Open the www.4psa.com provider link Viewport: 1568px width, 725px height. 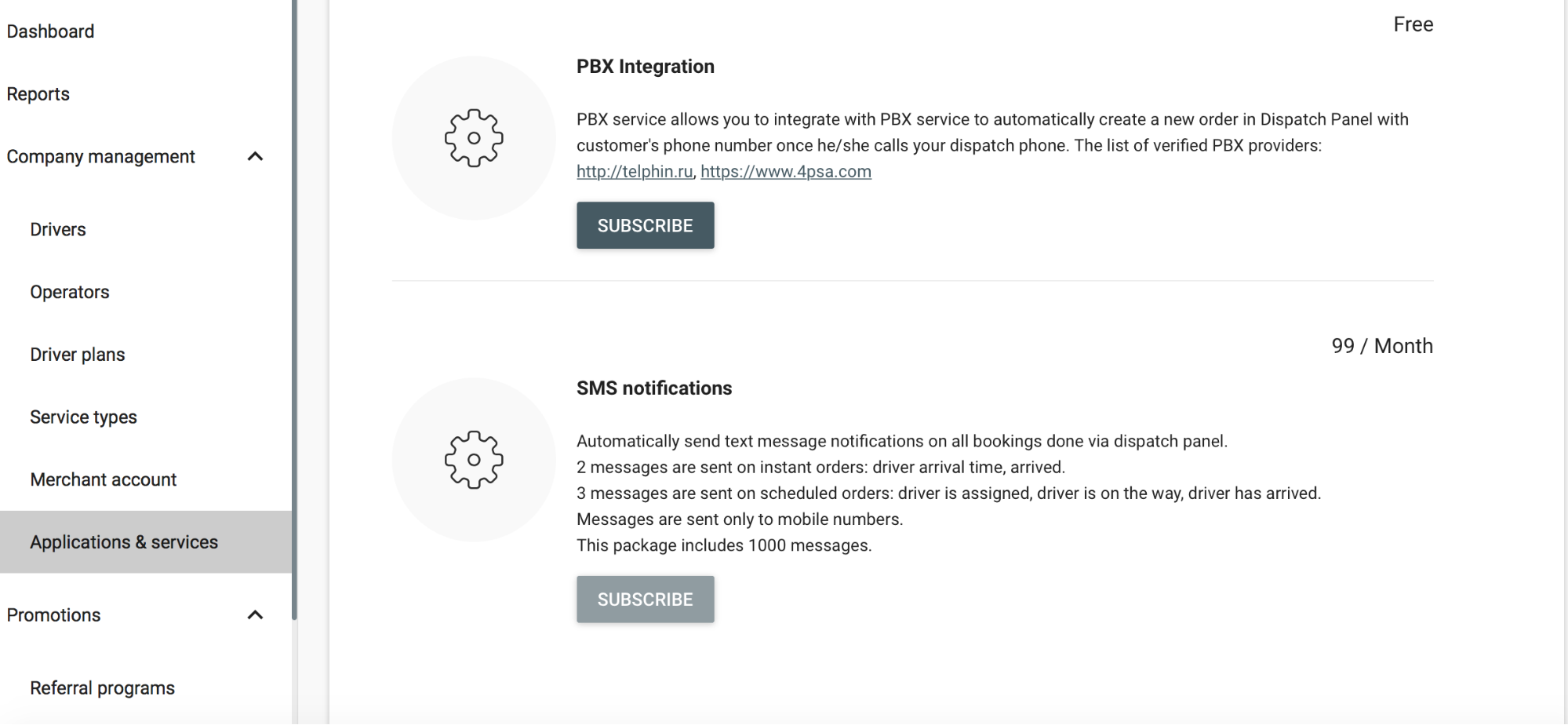tap(786, 172)
